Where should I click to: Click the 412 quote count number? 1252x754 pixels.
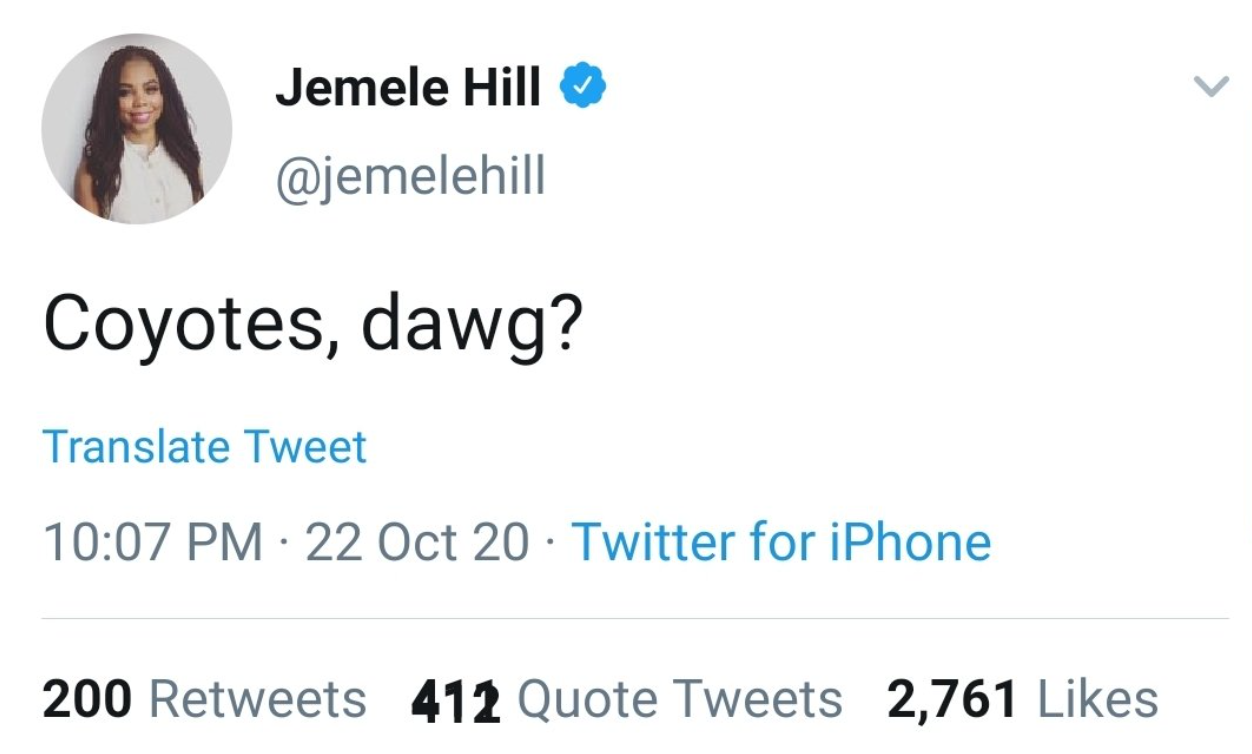tap(455, 699)
